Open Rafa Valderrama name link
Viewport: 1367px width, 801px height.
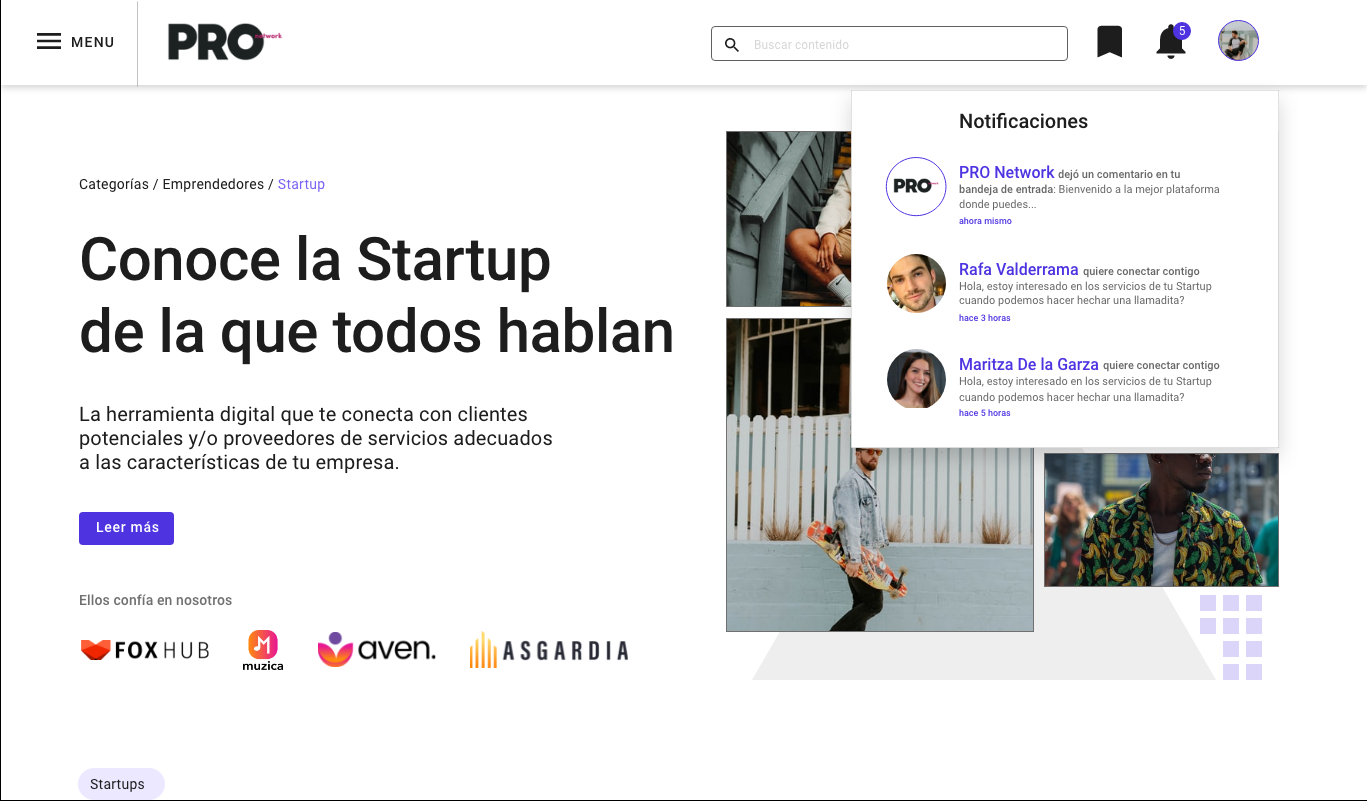[1019, 269]
